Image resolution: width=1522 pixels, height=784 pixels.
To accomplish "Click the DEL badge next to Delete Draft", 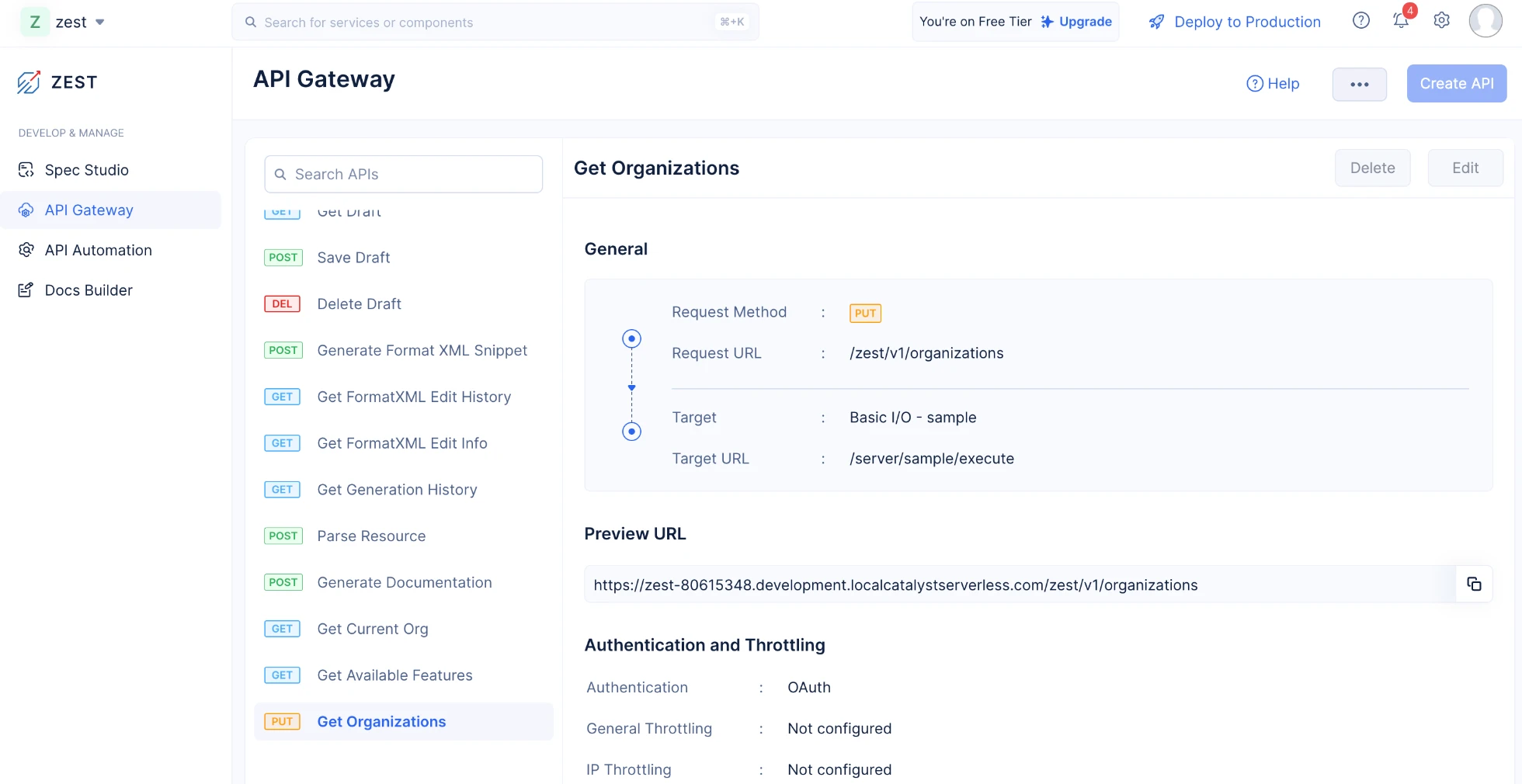I will coord(283,304).
